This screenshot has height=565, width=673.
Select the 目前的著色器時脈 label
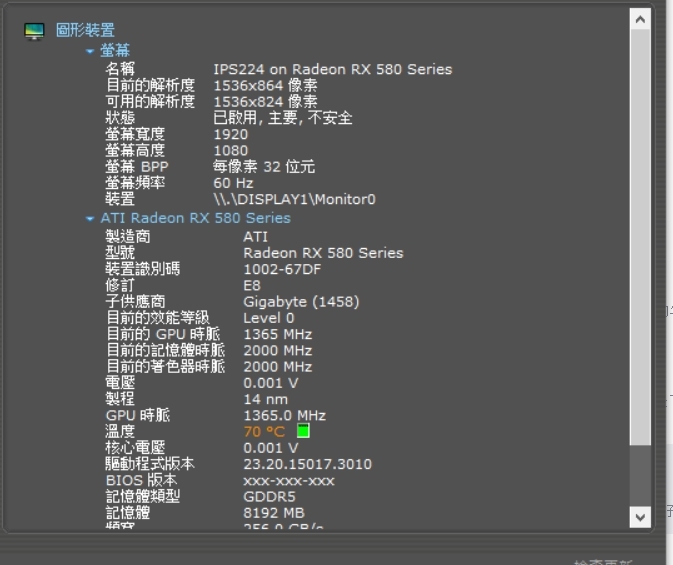pyautogui.click(x=165, y=367)
